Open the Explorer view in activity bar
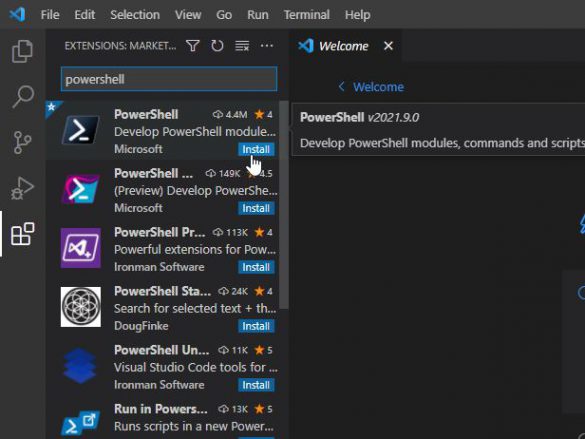 pyautogui.click(x=22, y=51)
